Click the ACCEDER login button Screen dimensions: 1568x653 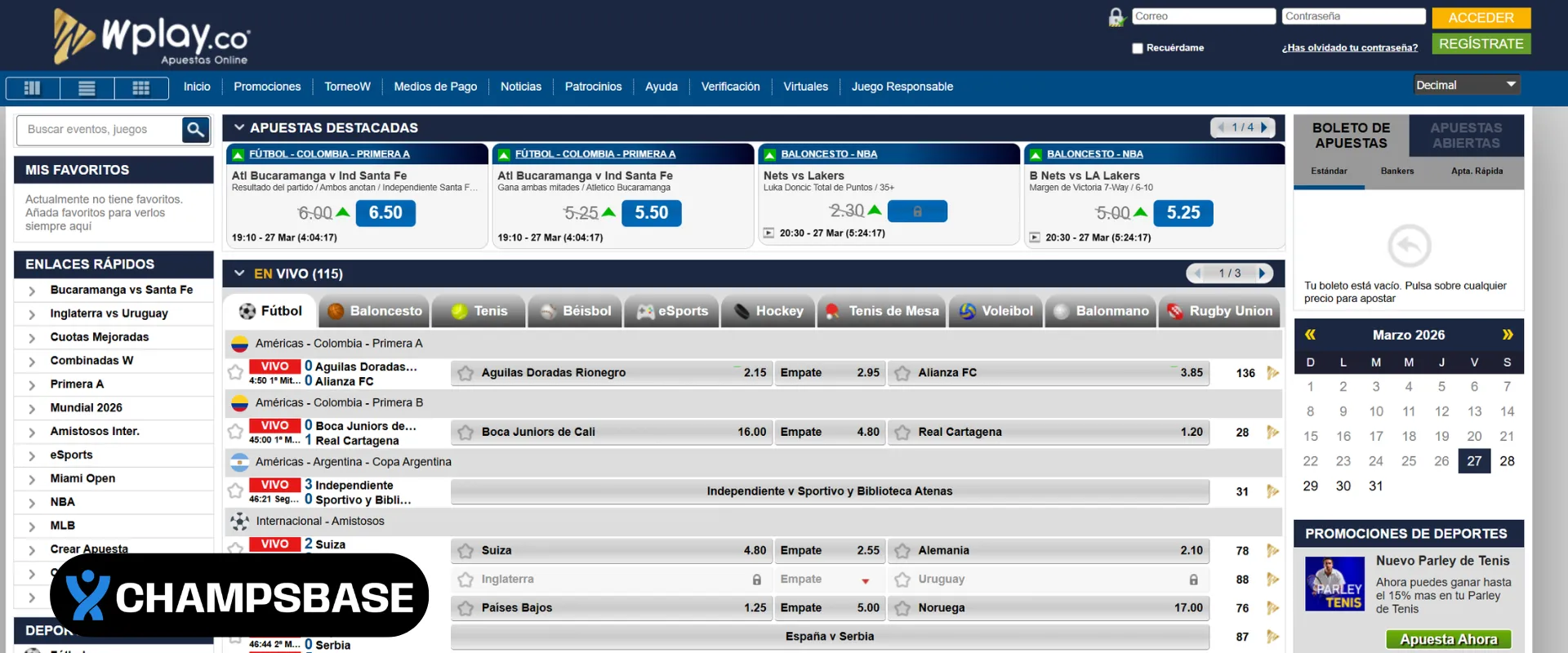click(x=1481, y=17)
